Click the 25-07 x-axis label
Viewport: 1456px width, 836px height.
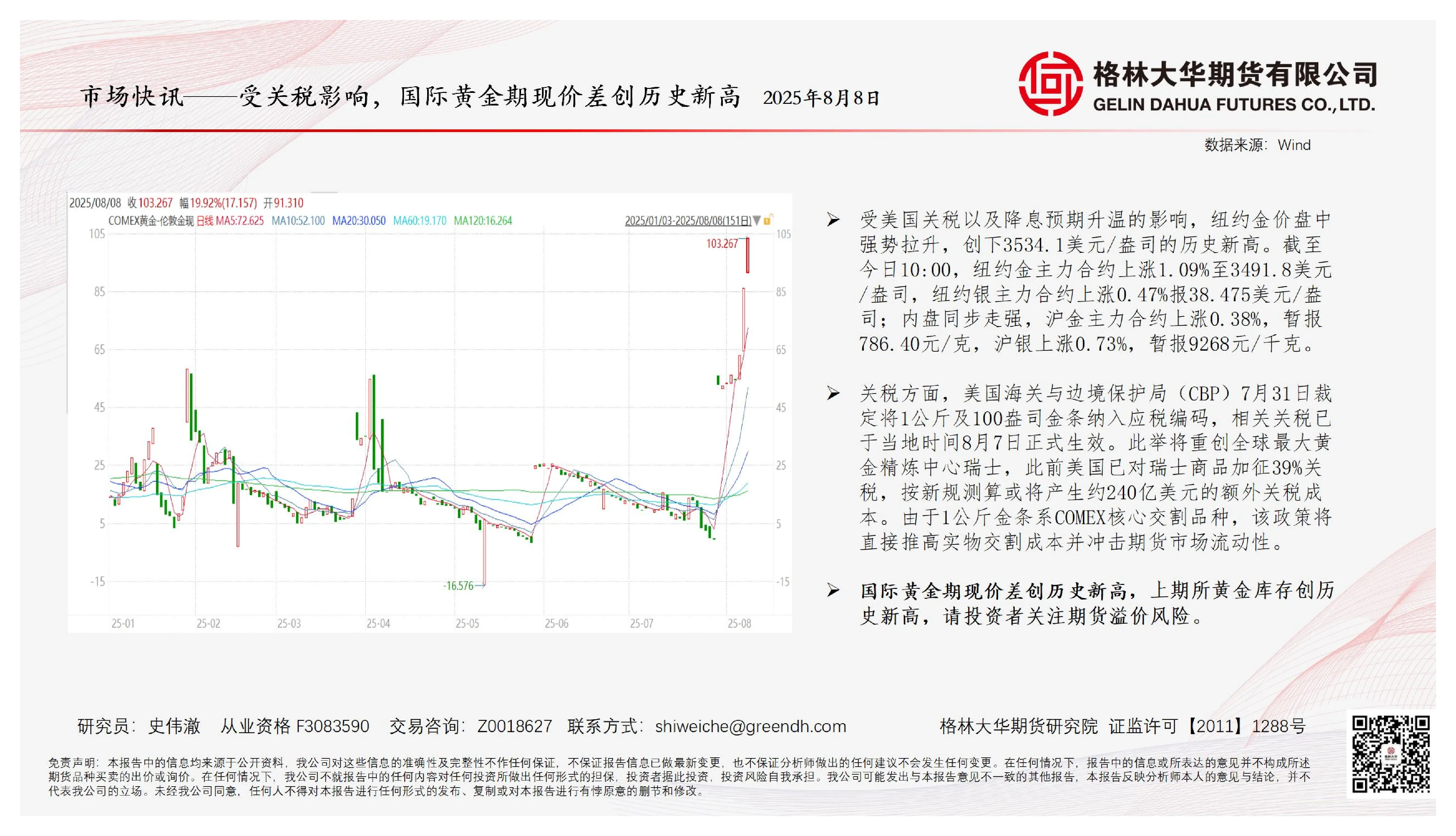click(x=642, y=624)
